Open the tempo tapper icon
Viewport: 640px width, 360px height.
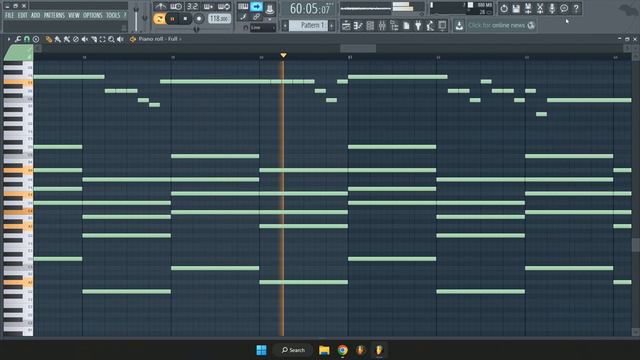(x=430, y=26)
